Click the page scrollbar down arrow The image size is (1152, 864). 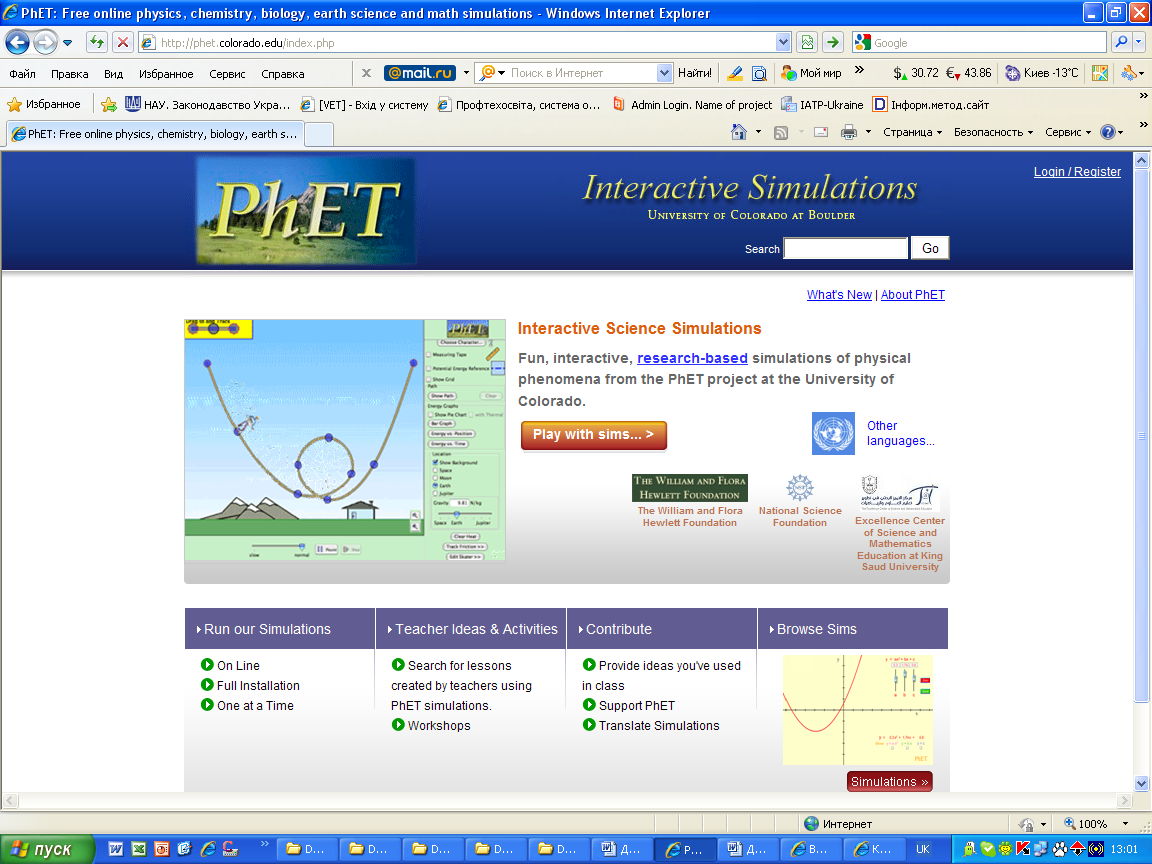[x=1141, y=782]
